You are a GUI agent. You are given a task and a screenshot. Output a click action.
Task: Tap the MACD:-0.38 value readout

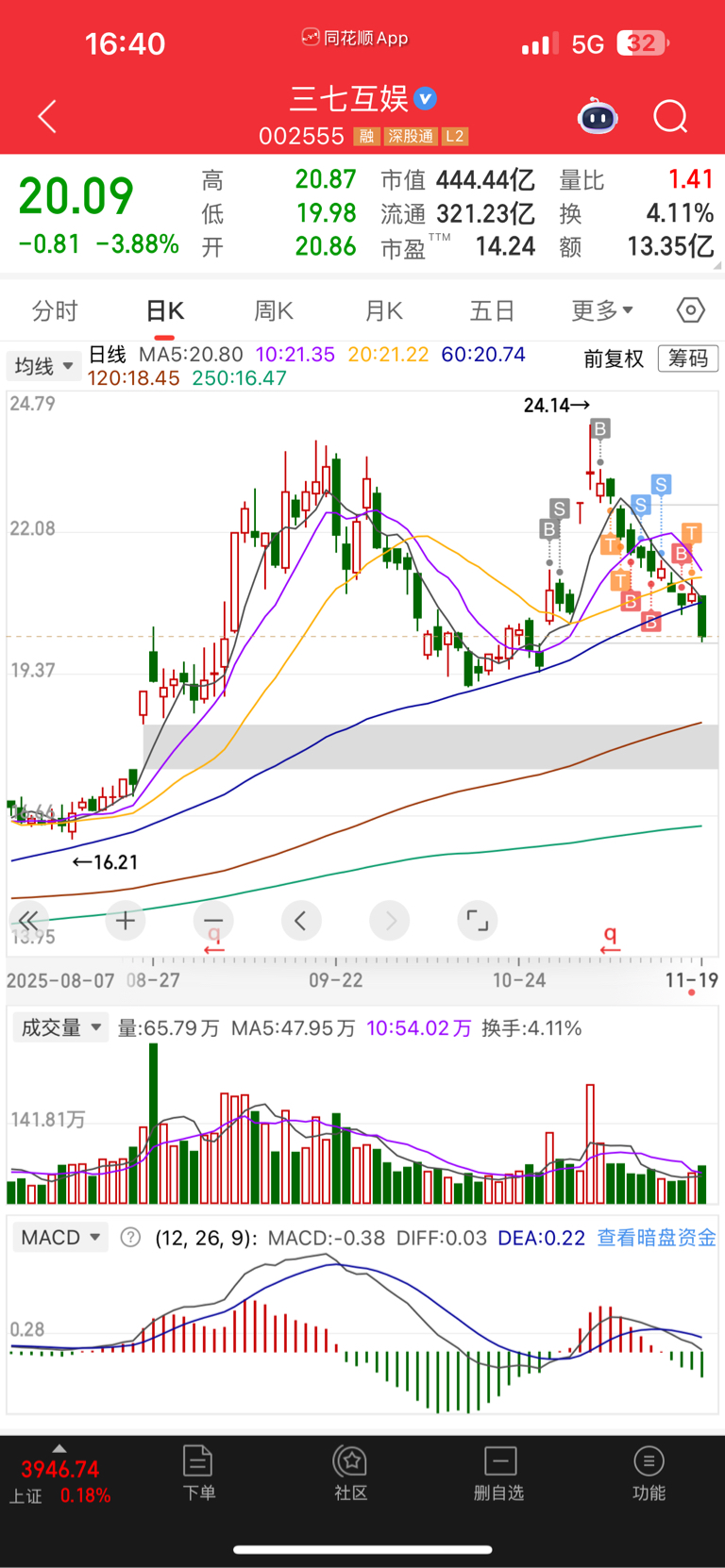coord(327,1237)
